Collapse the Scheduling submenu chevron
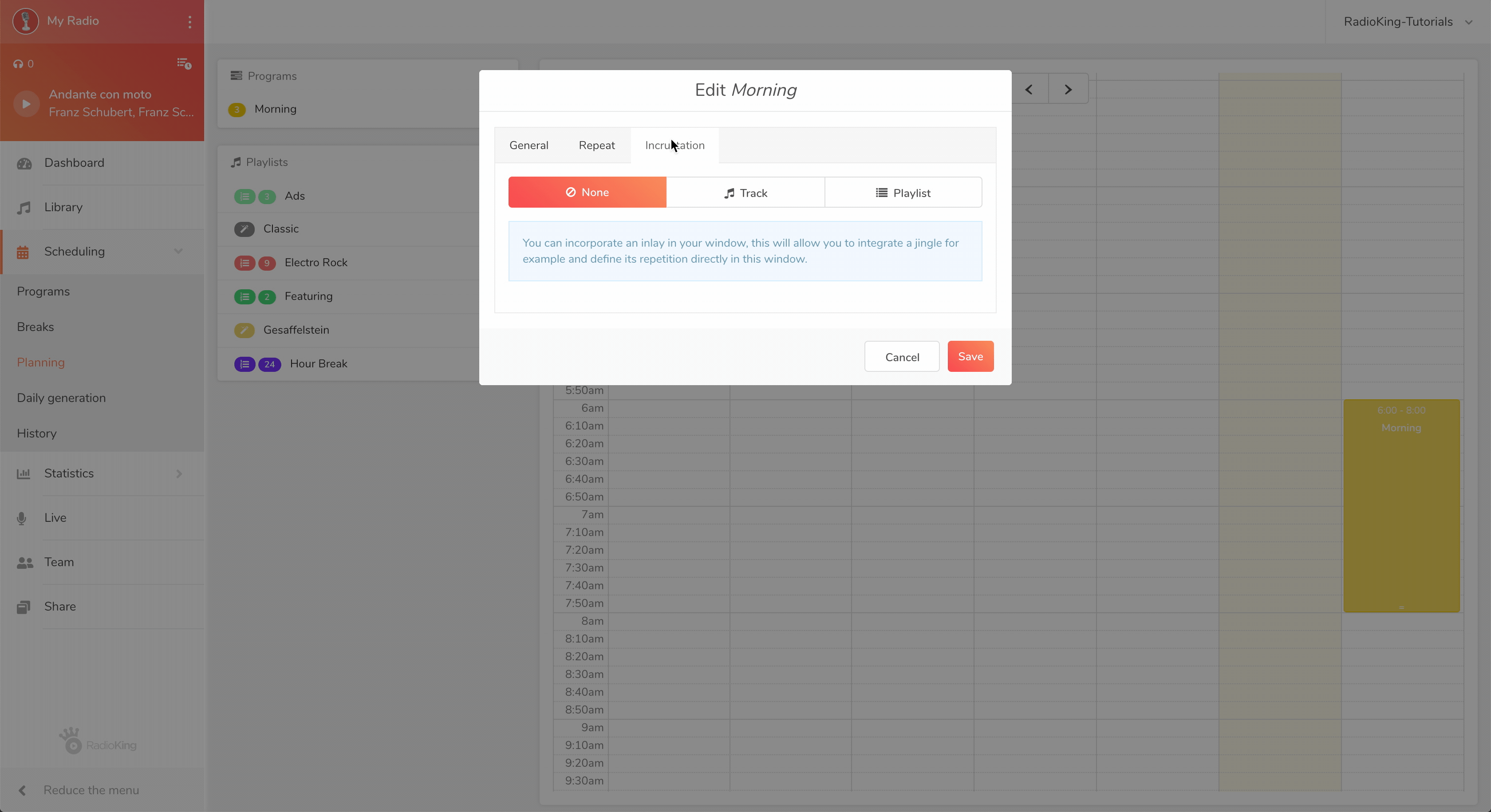This screenshot has width=1491, height=812. point(178,251)
